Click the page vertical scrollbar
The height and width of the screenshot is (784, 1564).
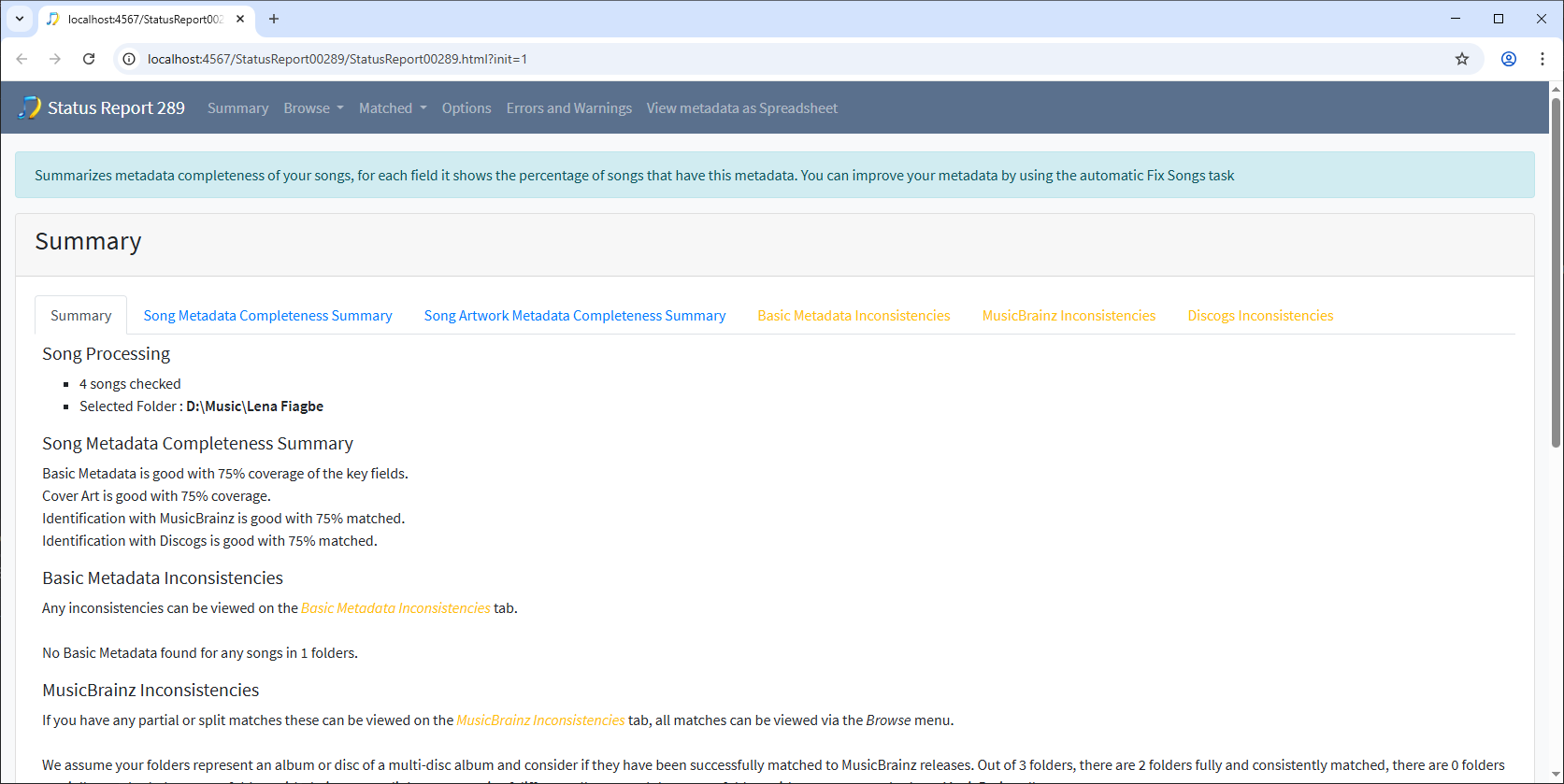click(1557, 271)
